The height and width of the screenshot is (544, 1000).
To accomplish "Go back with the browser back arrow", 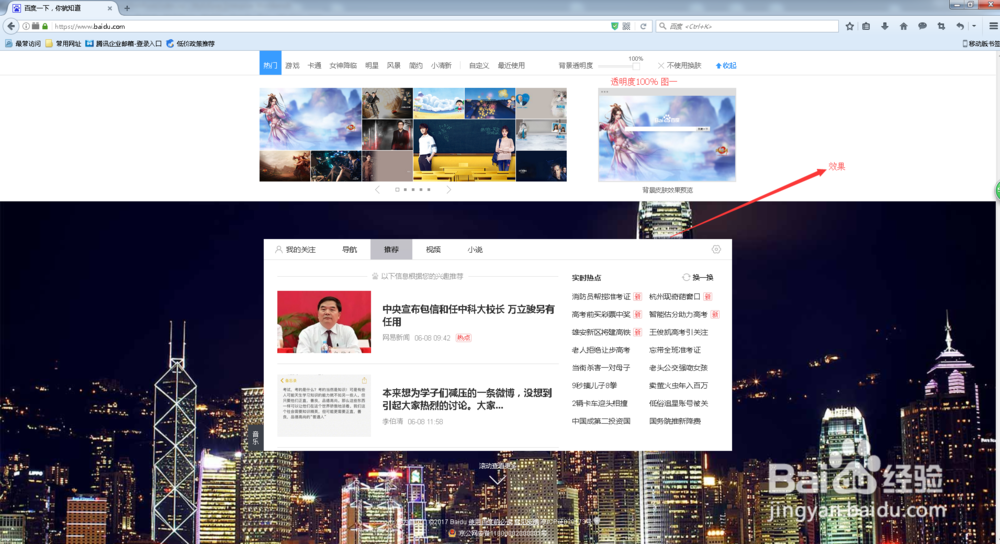I will tap(11, 26).
